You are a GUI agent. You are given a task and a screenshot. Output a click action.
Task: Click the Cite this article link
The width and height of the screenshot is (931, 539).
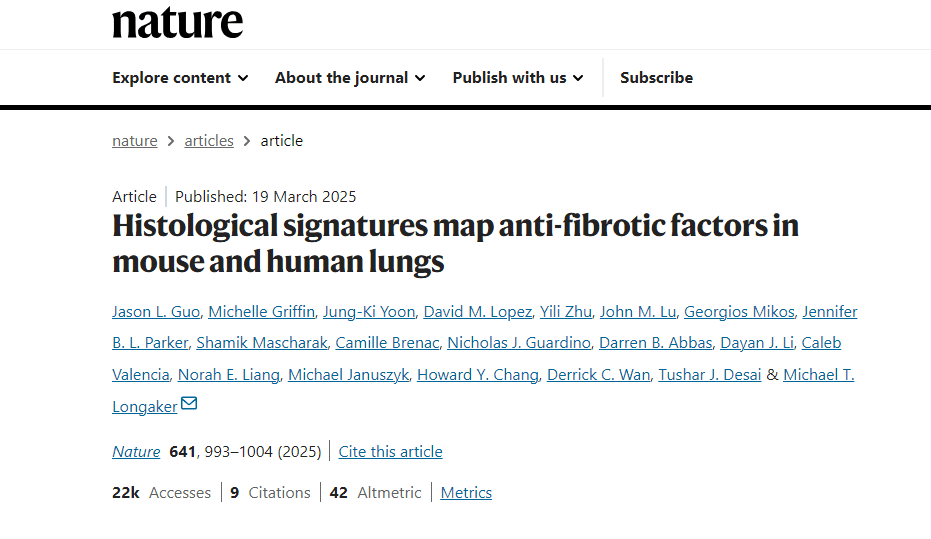[x=390, y=452]
